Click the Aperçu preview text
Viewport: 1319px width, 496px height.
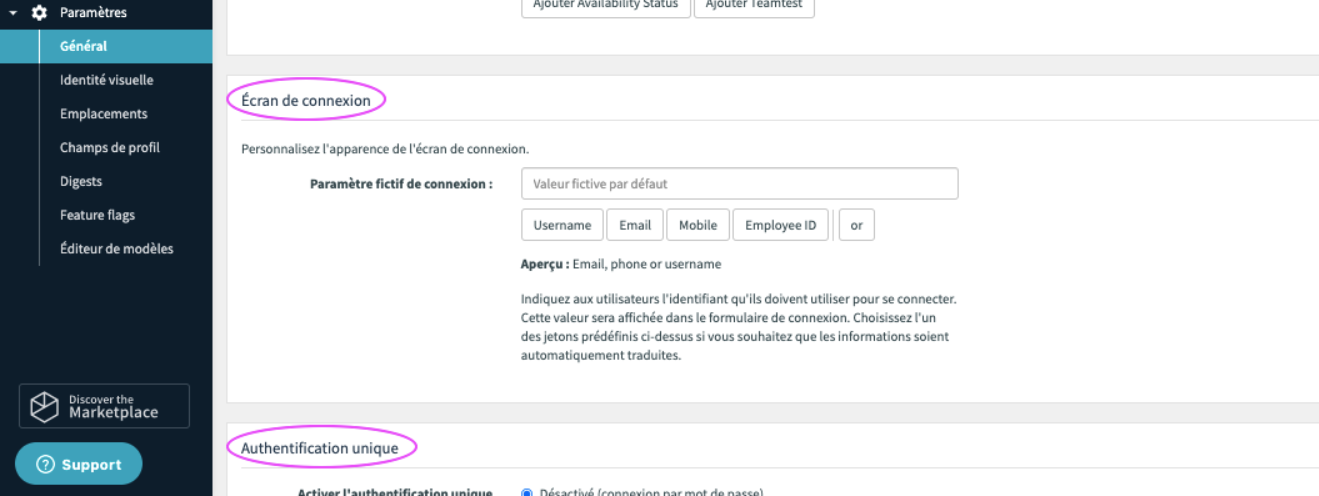click(x=621, y=264)
